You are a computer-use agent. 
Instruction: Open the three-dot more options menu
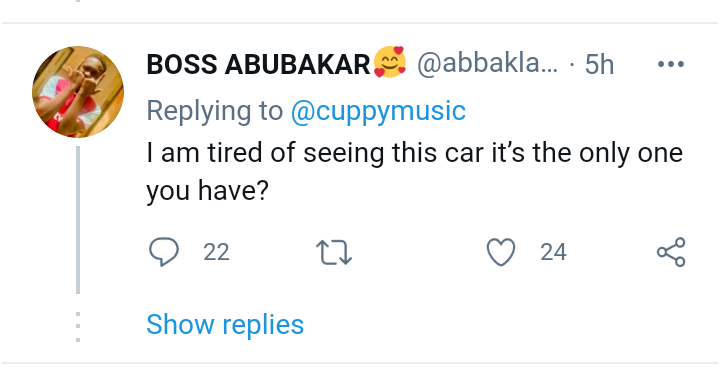tap(671, 64)
